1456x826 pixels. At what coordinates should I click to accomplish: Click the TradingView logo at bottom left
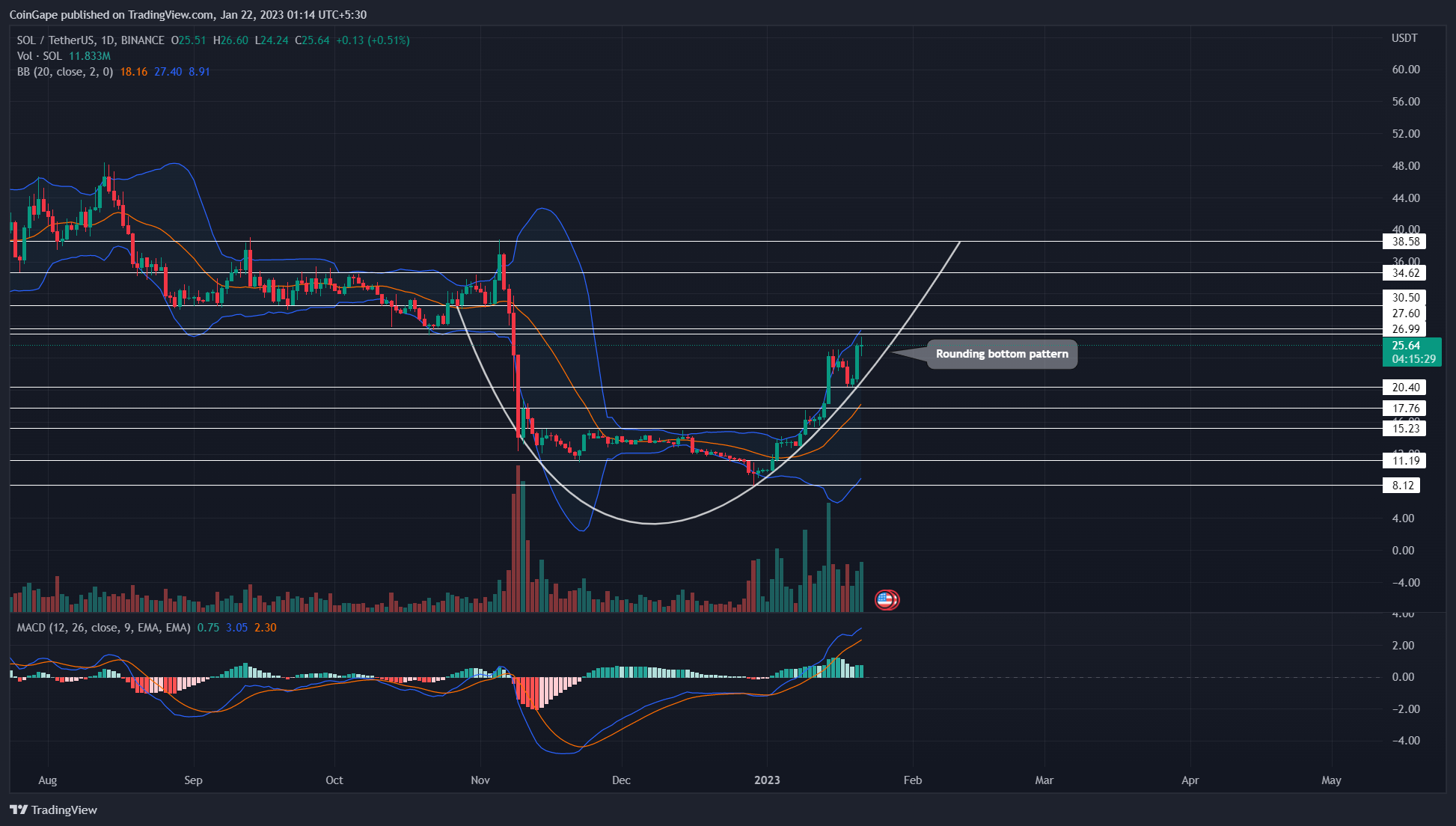[x=53, y=810]
